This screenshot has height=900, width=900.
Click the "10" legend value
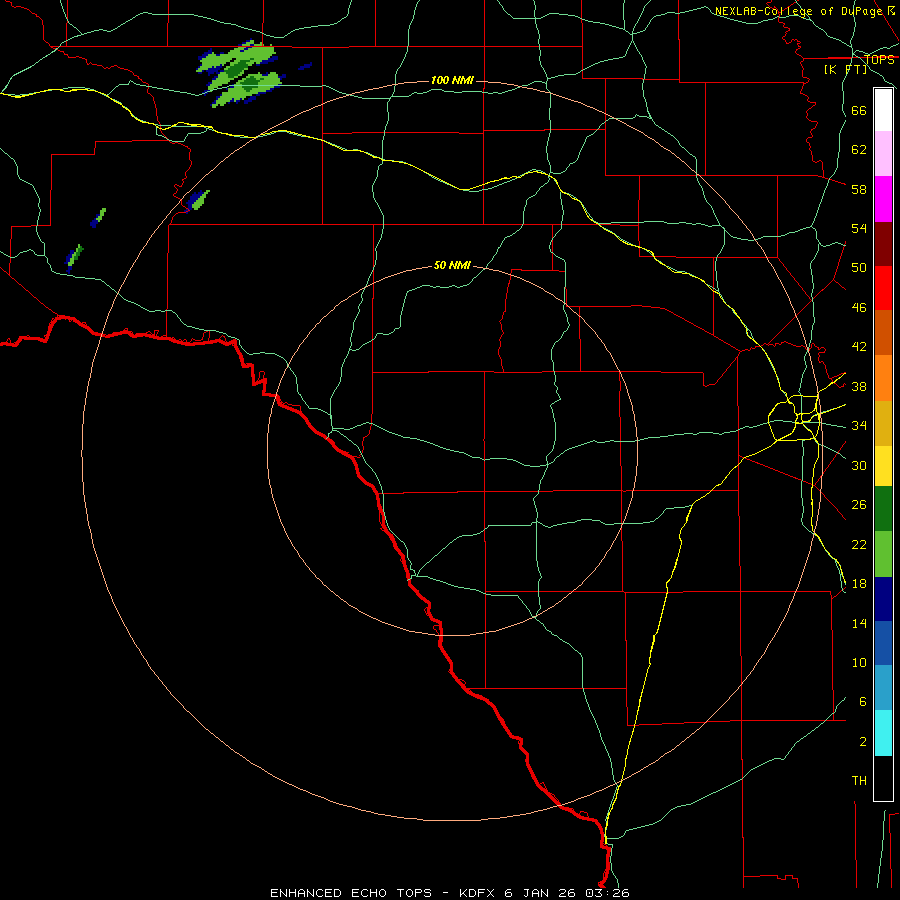point(859,663)
